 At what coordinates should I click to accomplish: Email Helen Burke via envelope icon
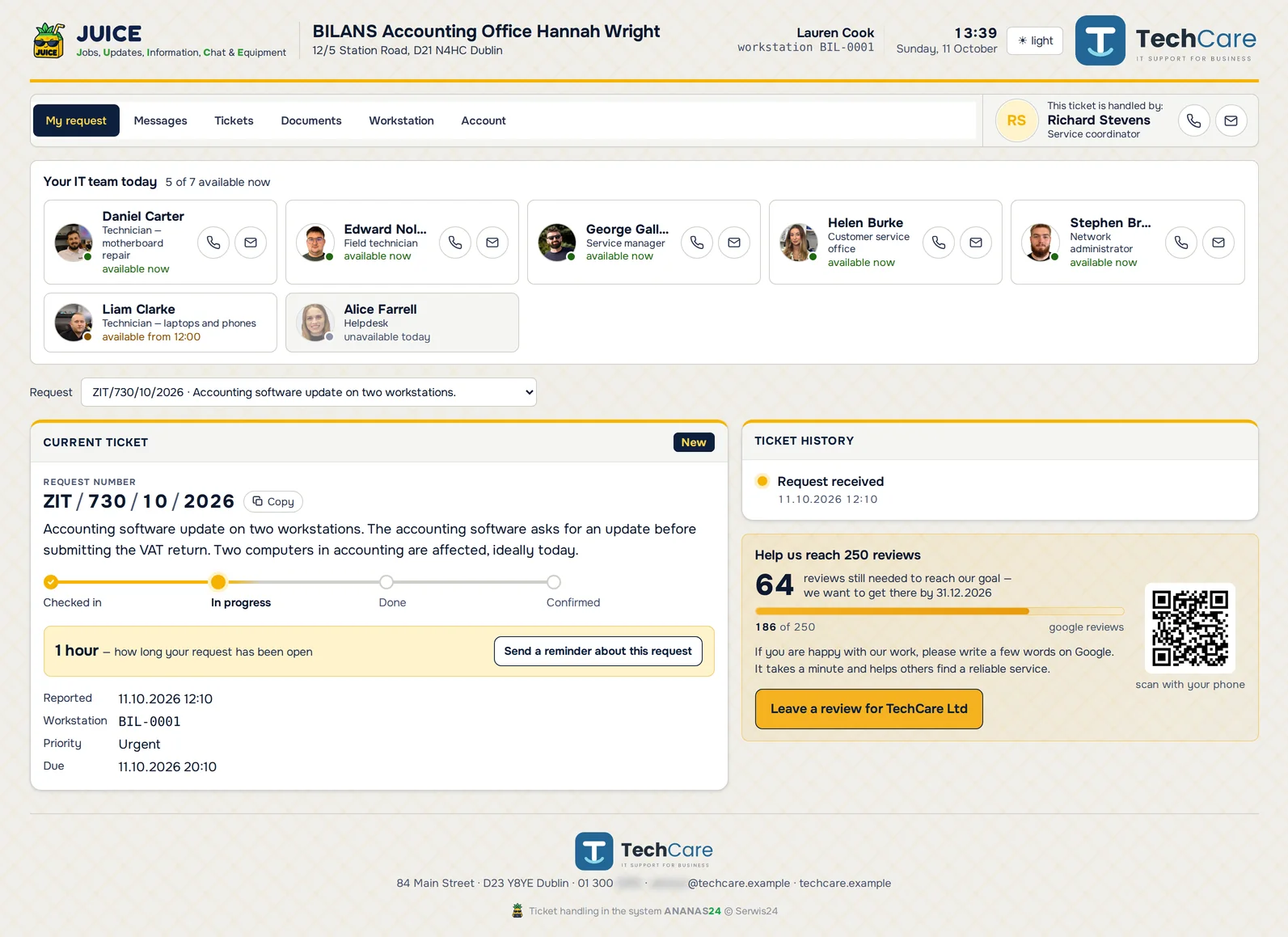click(x=976, y=243)
